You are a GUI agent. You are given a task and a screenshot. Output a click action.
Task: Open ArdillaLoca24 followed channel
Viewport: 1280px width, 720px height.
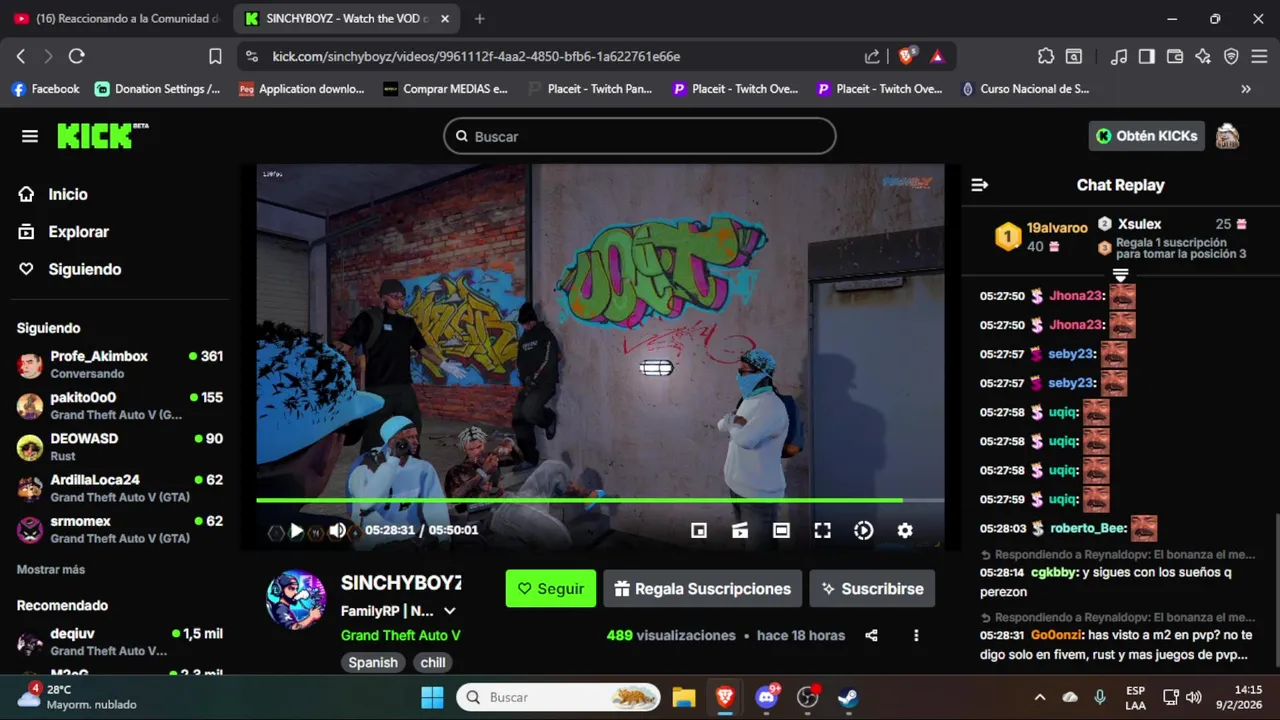(x=120, y=488)
